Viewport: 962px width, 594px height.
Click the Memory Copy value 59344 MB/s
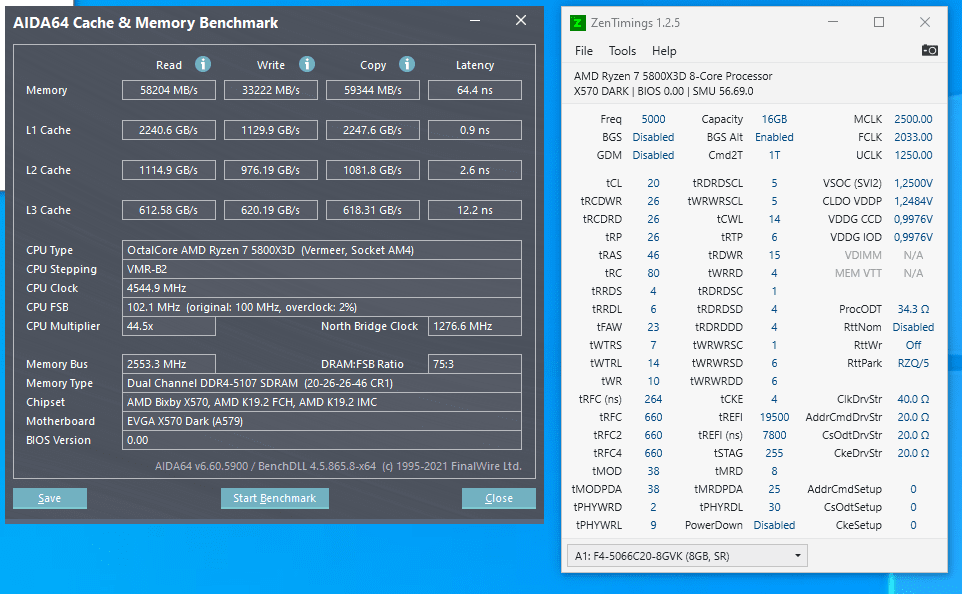click(372, 90)
